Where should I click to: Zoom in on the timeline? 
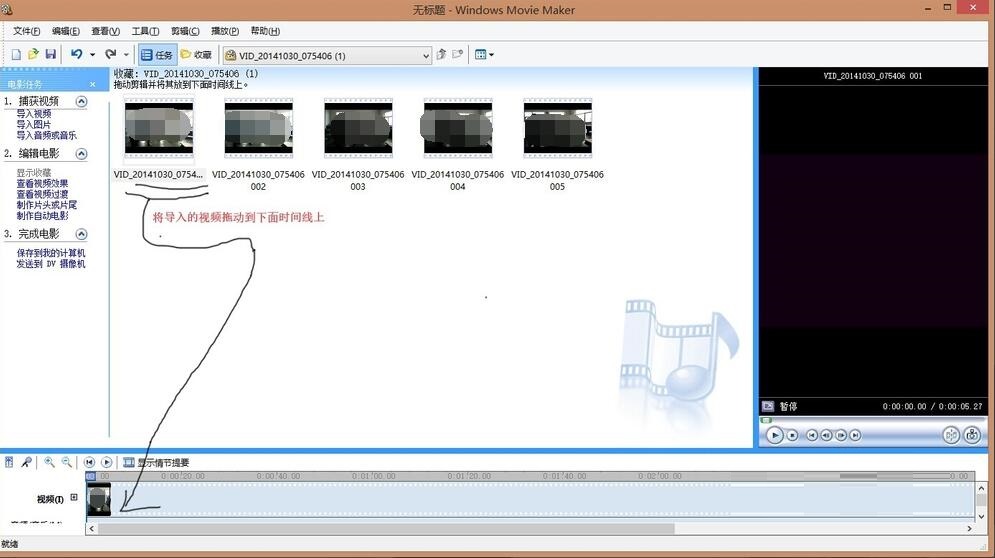tap(49, 462)
